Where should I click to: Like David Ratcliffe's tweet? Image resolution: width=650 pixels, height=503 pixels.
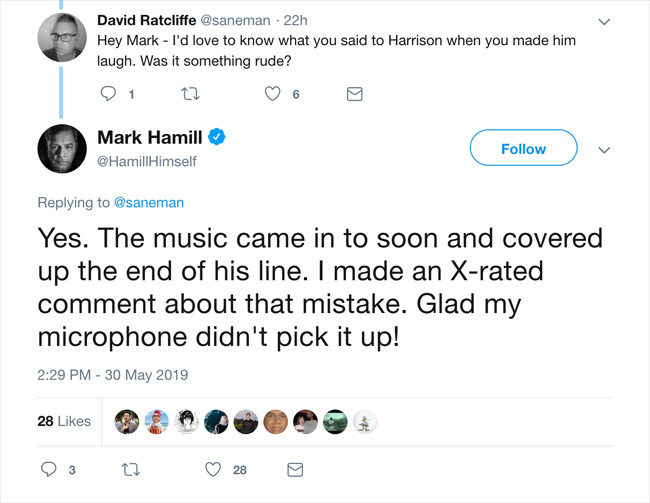coord(273,94)
